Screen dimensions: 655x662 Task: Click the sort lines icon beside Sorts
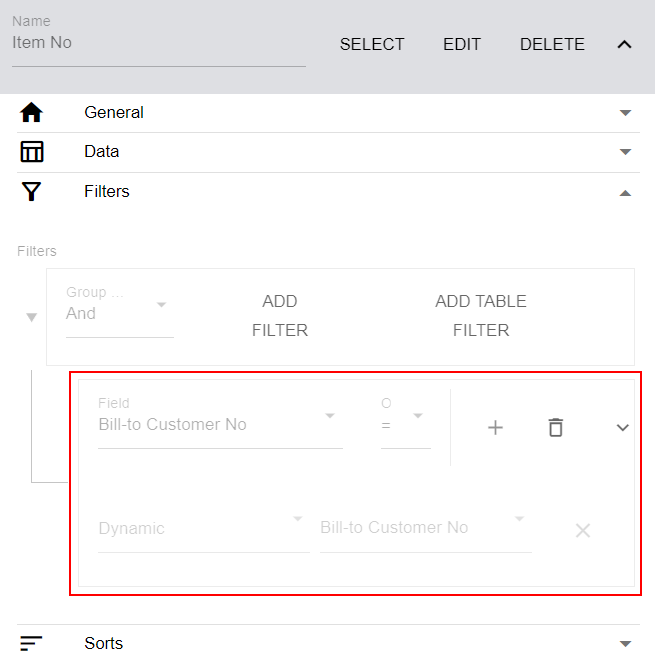(31, 643)
